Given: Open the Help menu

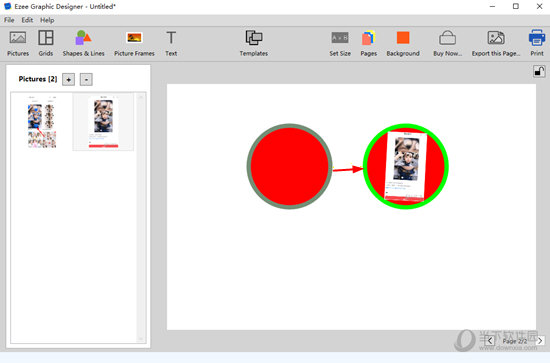Looking at the screenshot, I should coord(47,20).
